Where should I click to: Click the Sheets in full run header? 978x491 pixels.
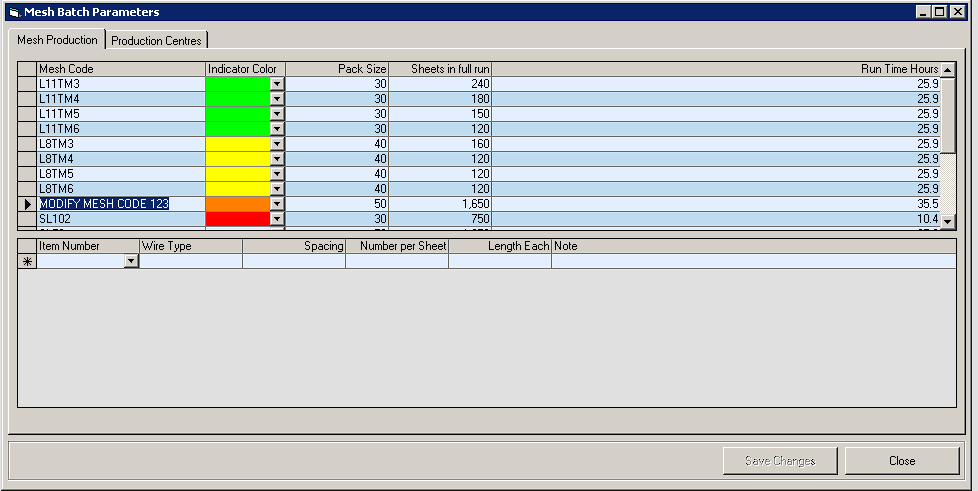tap(440, 69)
